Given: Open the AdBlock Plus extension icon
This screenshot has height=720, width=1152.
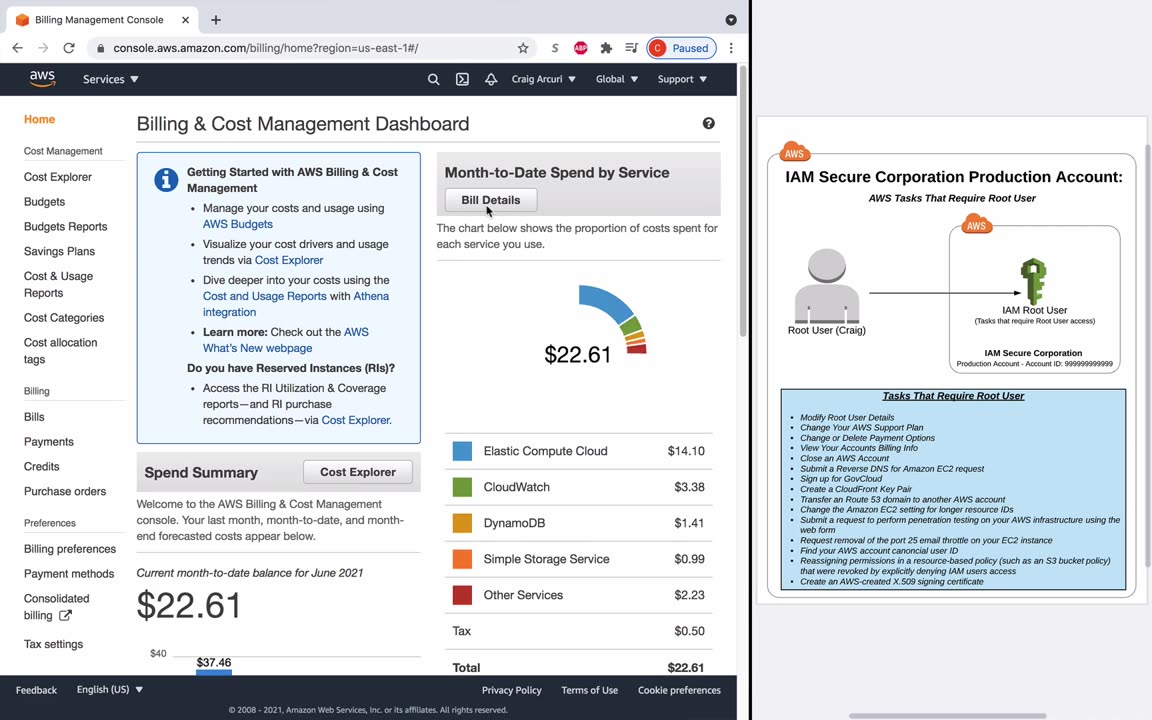Looking at the screenshot, I should coord(580,48).
